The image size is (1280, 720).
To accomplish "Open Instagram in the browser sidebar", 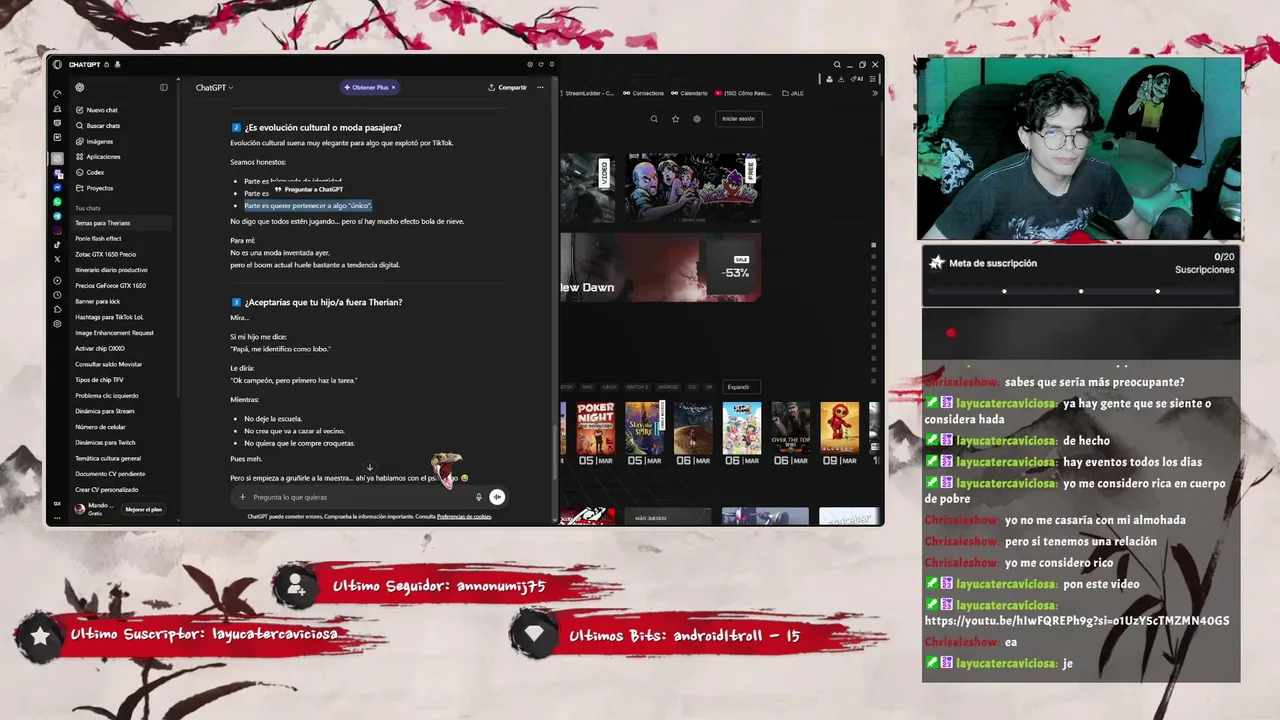I will point(57,230).
